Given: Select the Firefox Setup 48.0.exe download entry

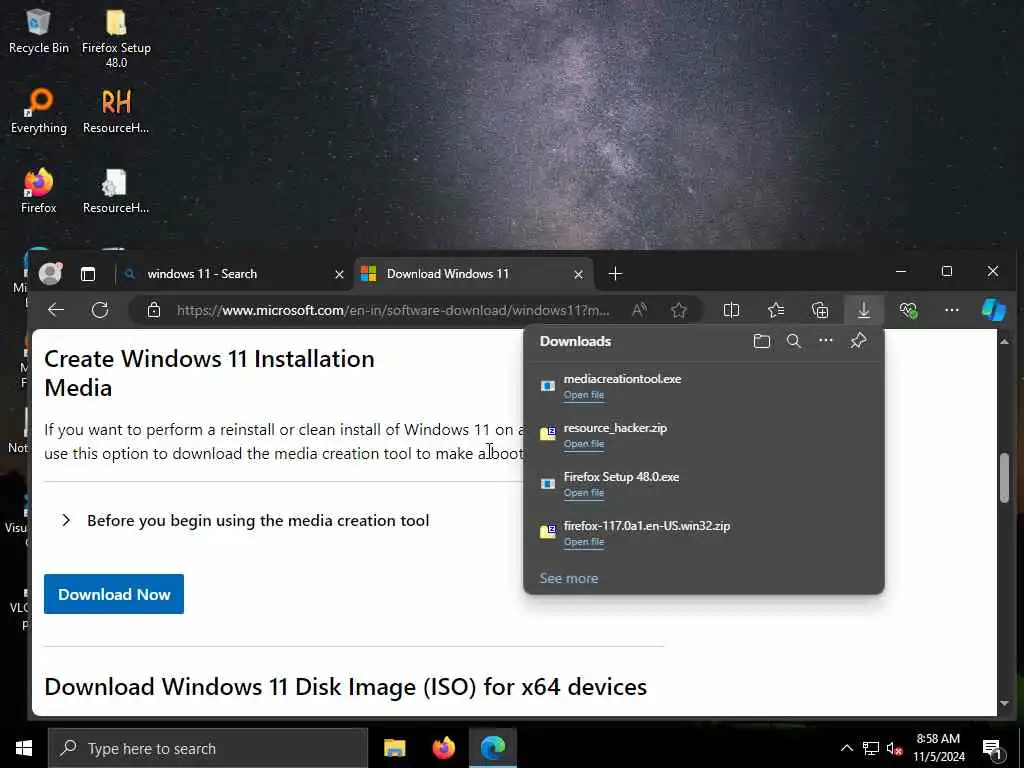Looking at the screenshot, I should pos(704,484).
